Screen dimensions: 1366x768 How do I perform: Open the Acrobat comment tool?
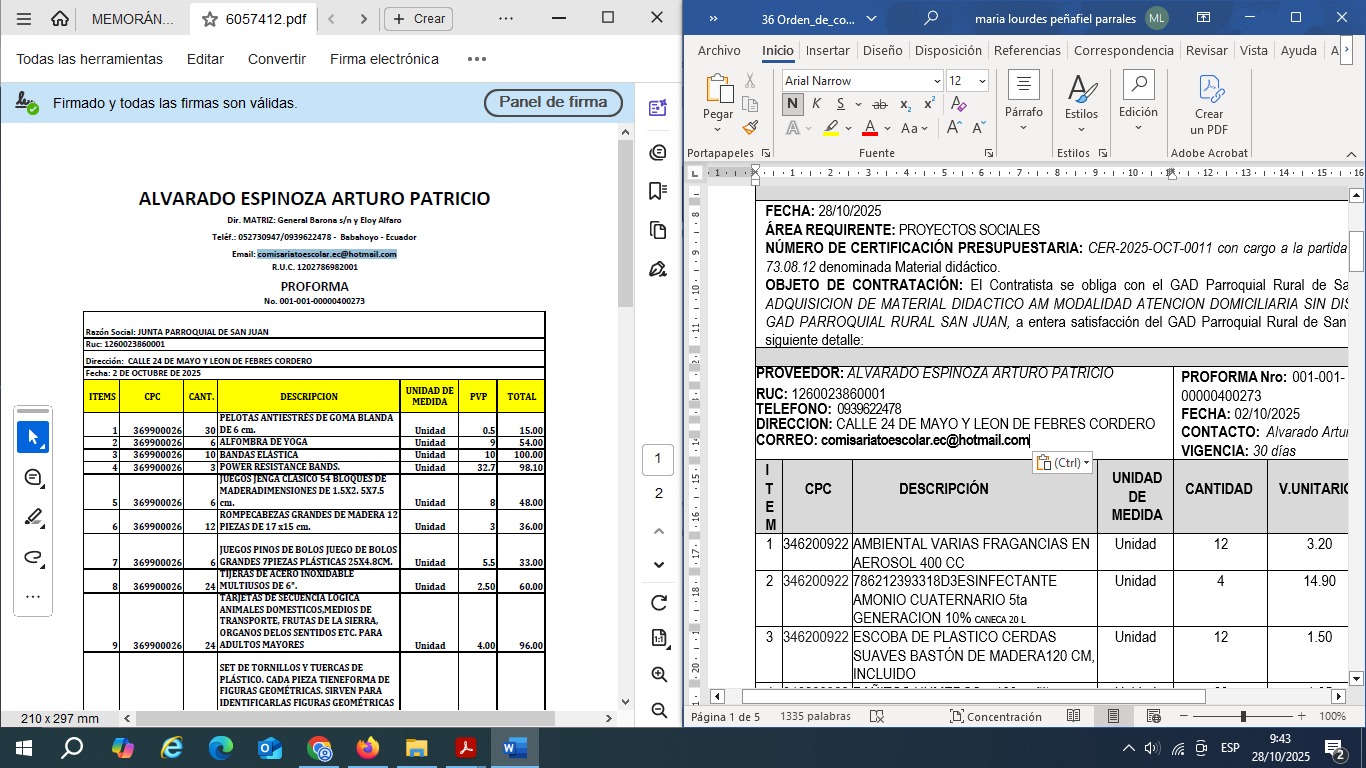(x=33, y=477)
